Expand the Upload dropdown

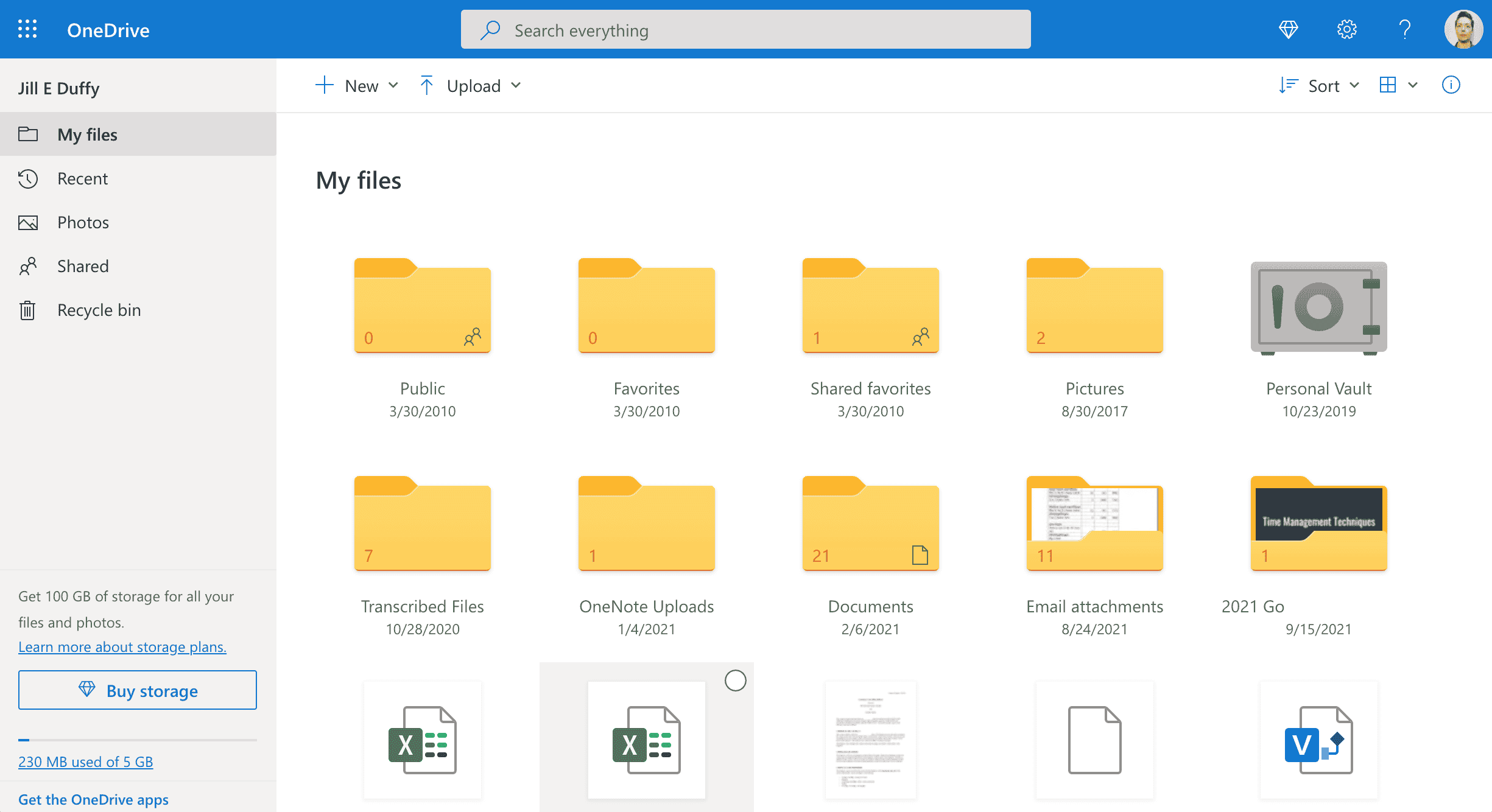coord(470,85)
